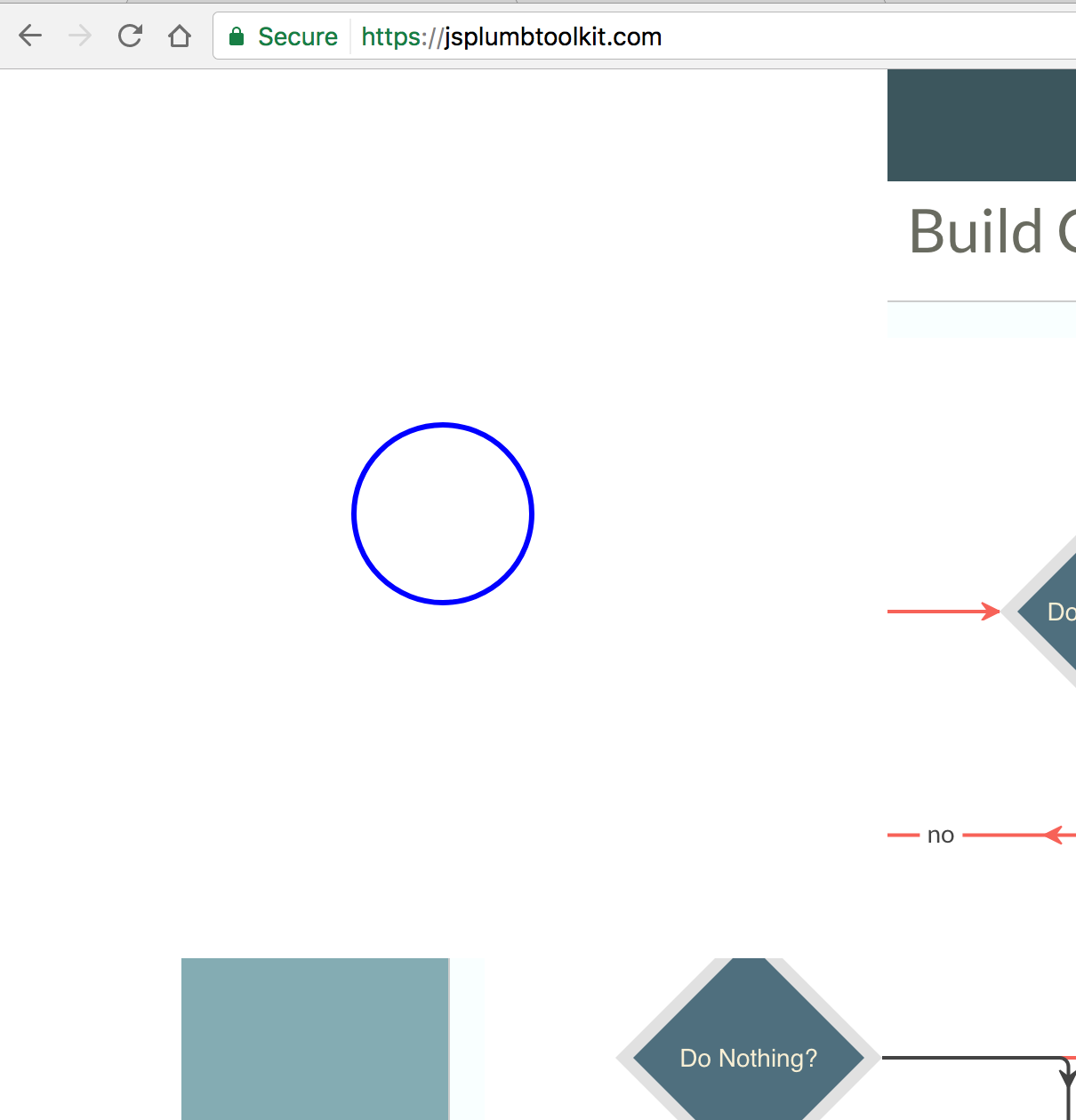Viewport: 1076px width, 1120px height.
Task: Click the light teal rectangle at bottom left
Action: [314, 1038]
